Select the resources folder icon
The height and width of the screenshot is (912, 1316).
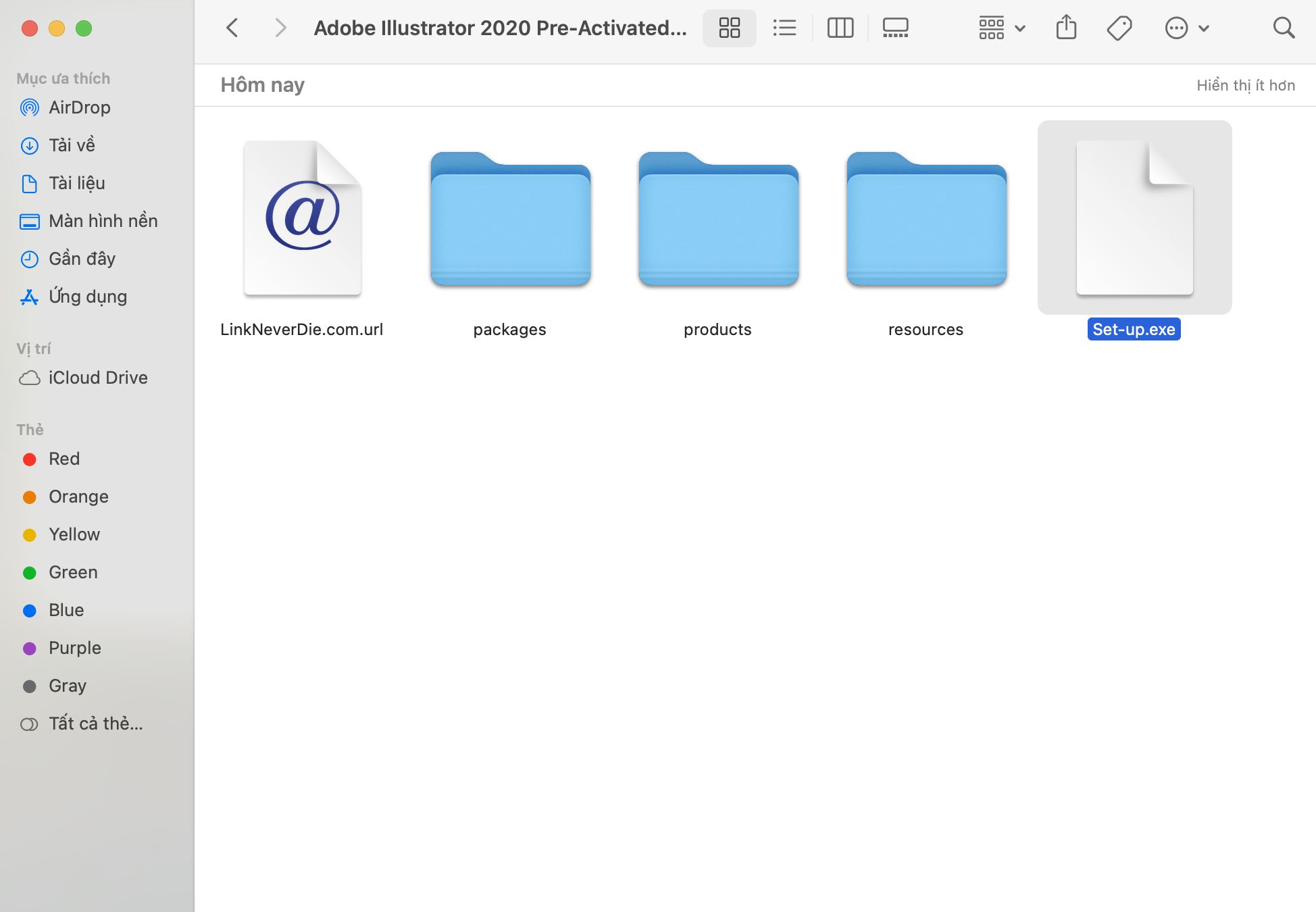927,218
